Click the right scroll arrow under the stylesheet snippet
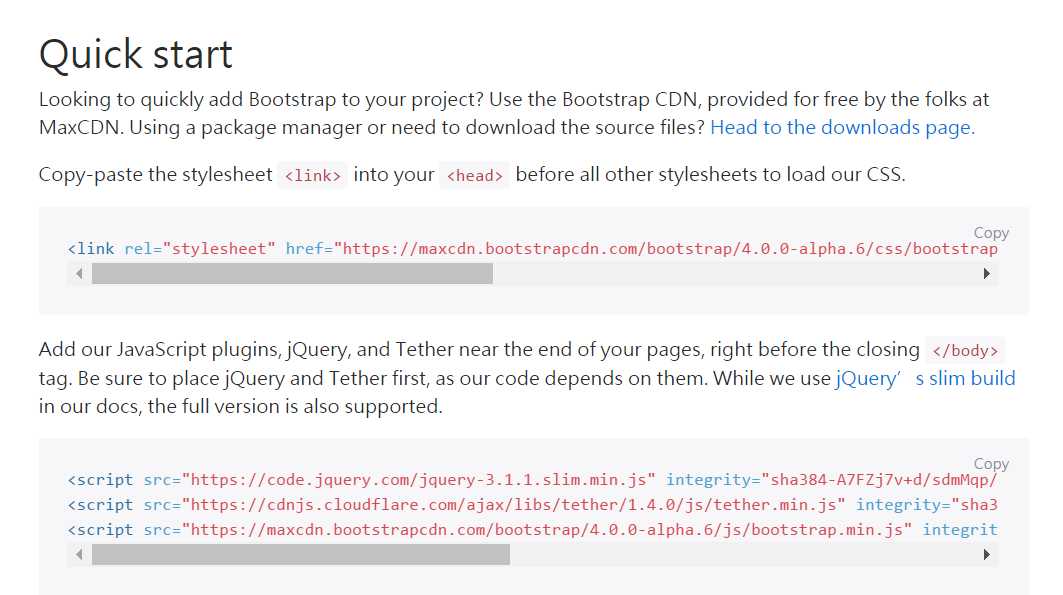1063x595 pixels. [984, 272]
